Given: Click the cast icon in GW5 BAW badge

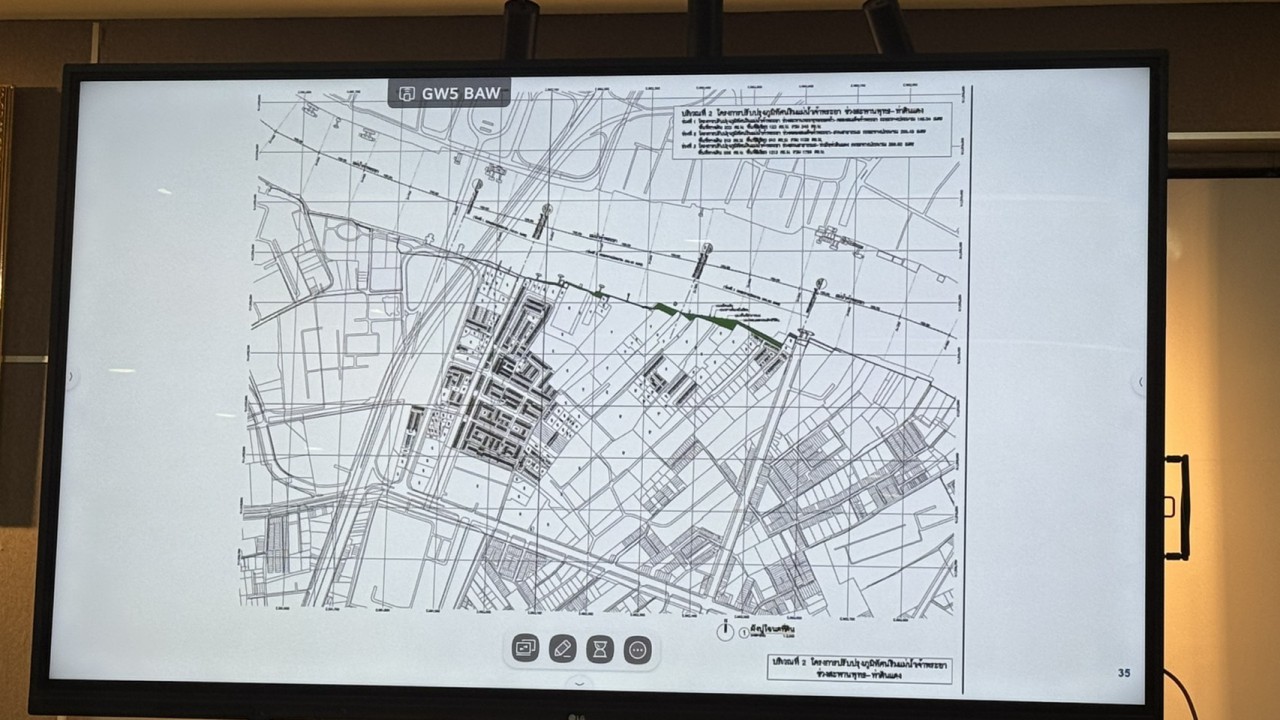Looking at the screenshot, I should (406, 94).
